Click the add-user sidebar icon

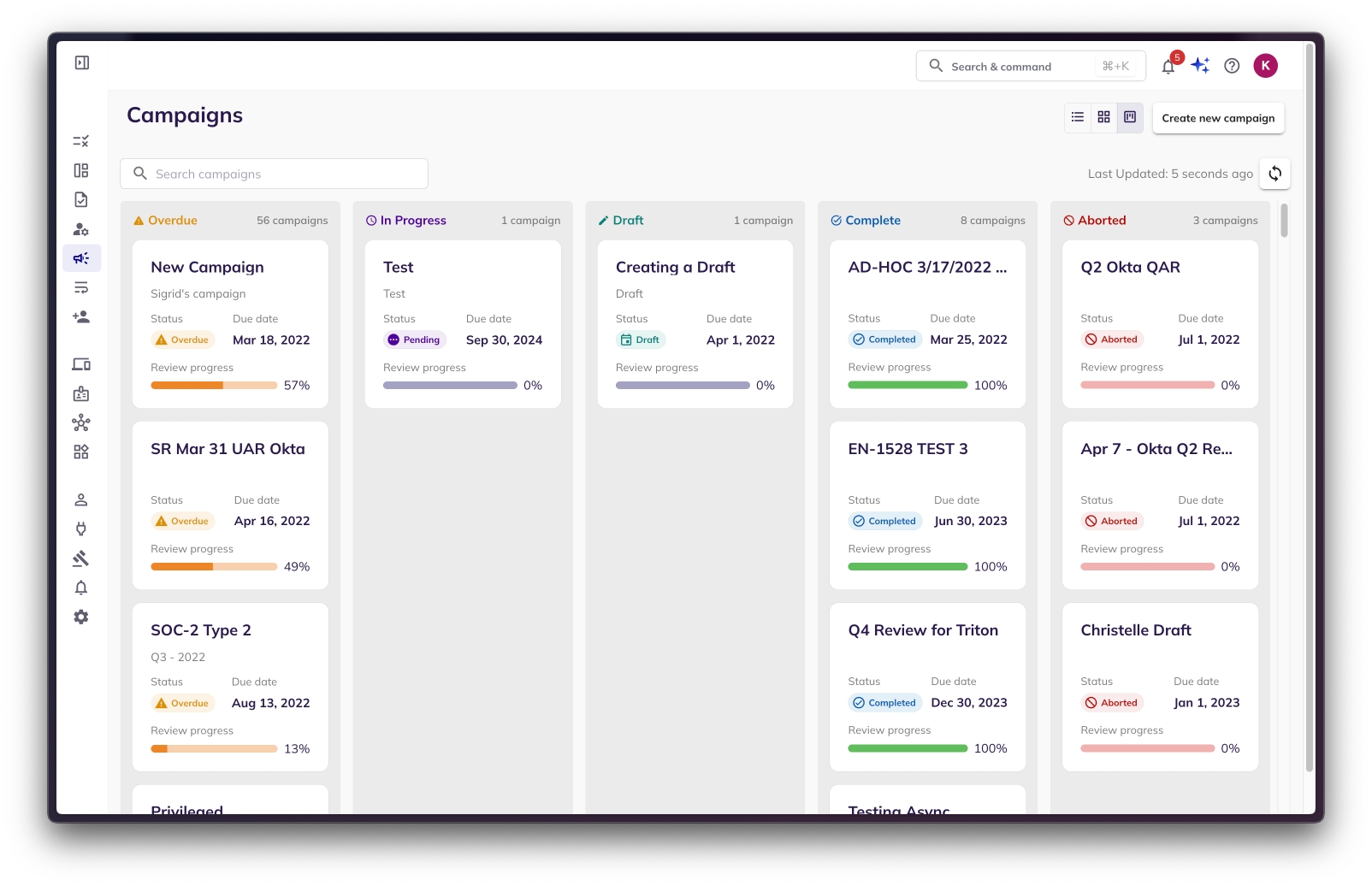click(81, 317)
